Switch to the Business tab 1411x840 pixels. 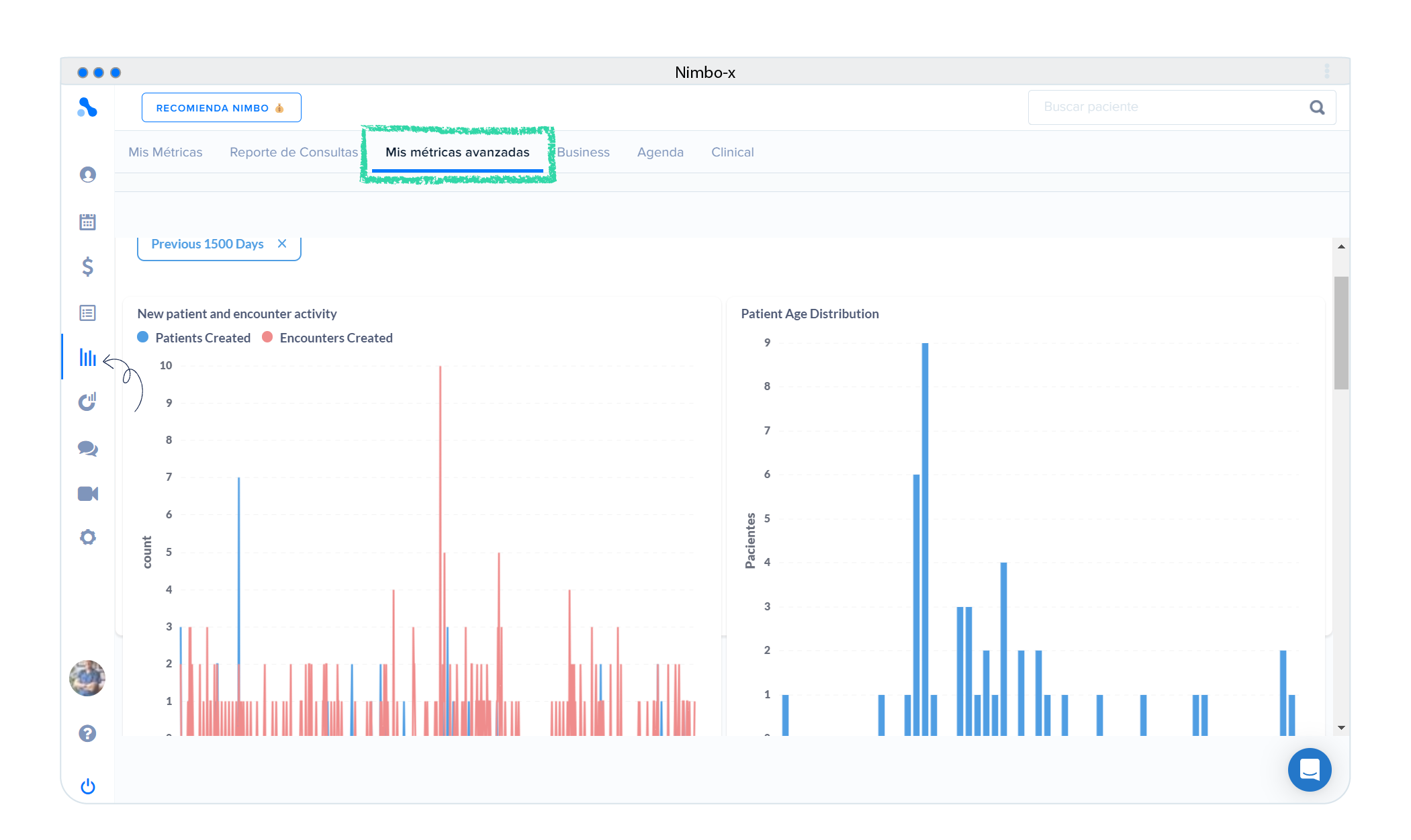(583, 152)
